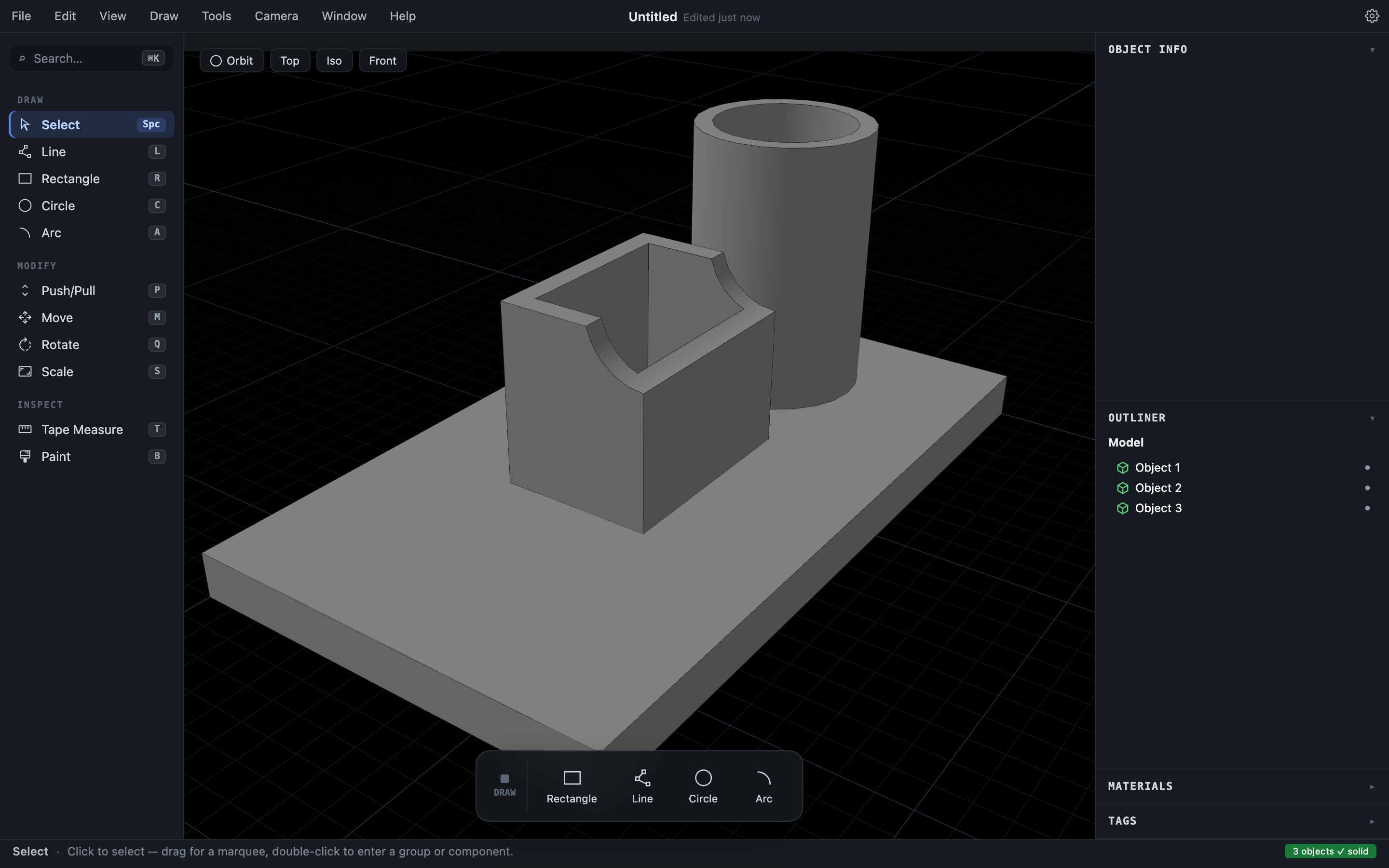Expand the Tags panel
This screenshot has height=868, width=1389.
1372,822
